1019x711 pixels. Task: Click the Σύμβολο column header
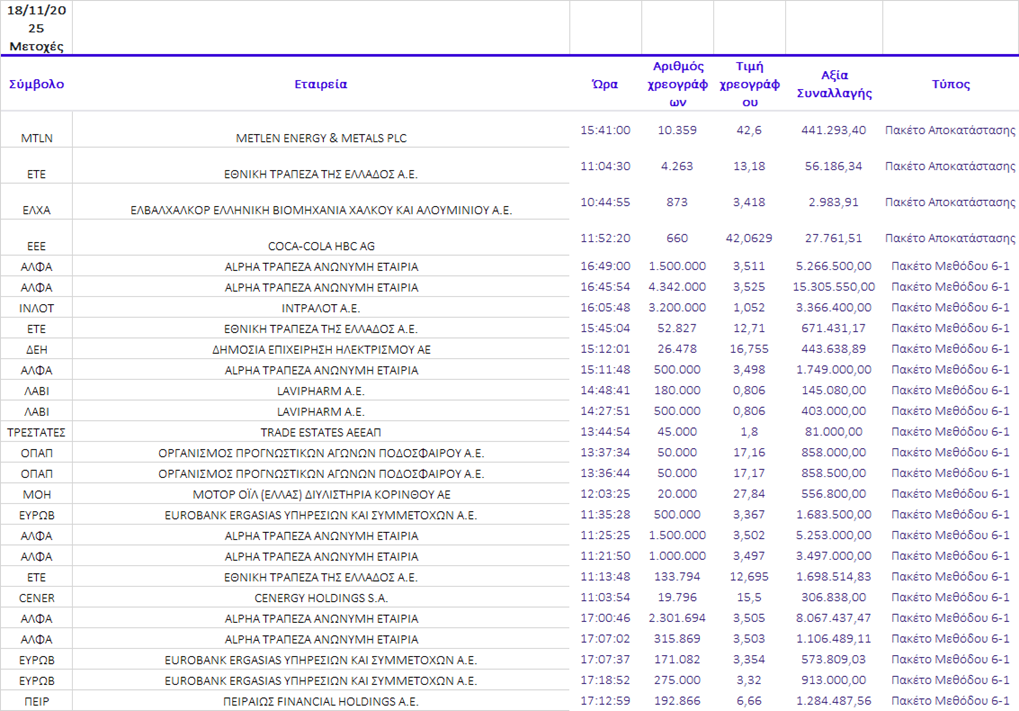click(36, 84)
